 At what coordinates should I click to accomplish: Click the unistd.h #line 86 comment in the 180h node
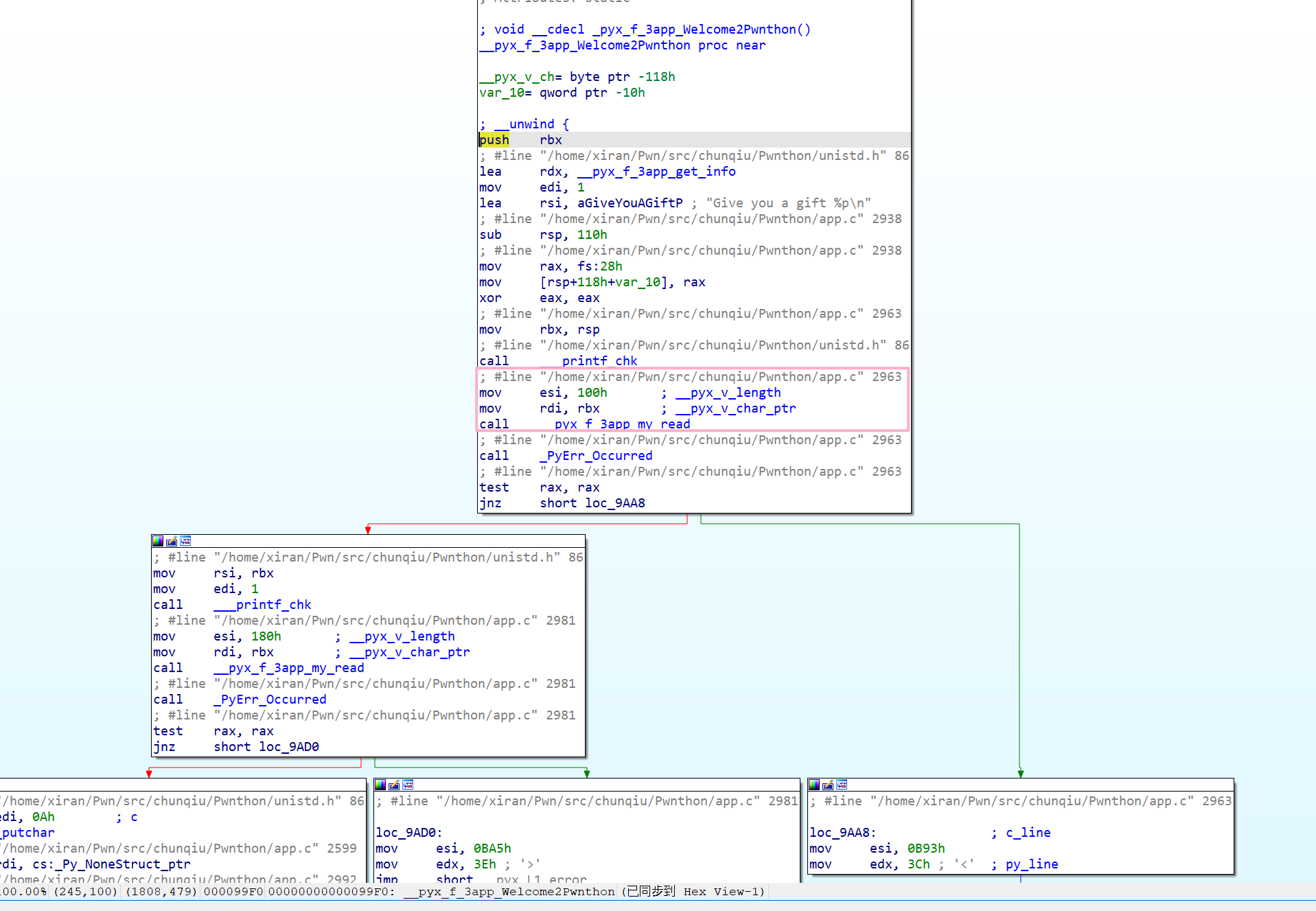[x=369, y=557]
